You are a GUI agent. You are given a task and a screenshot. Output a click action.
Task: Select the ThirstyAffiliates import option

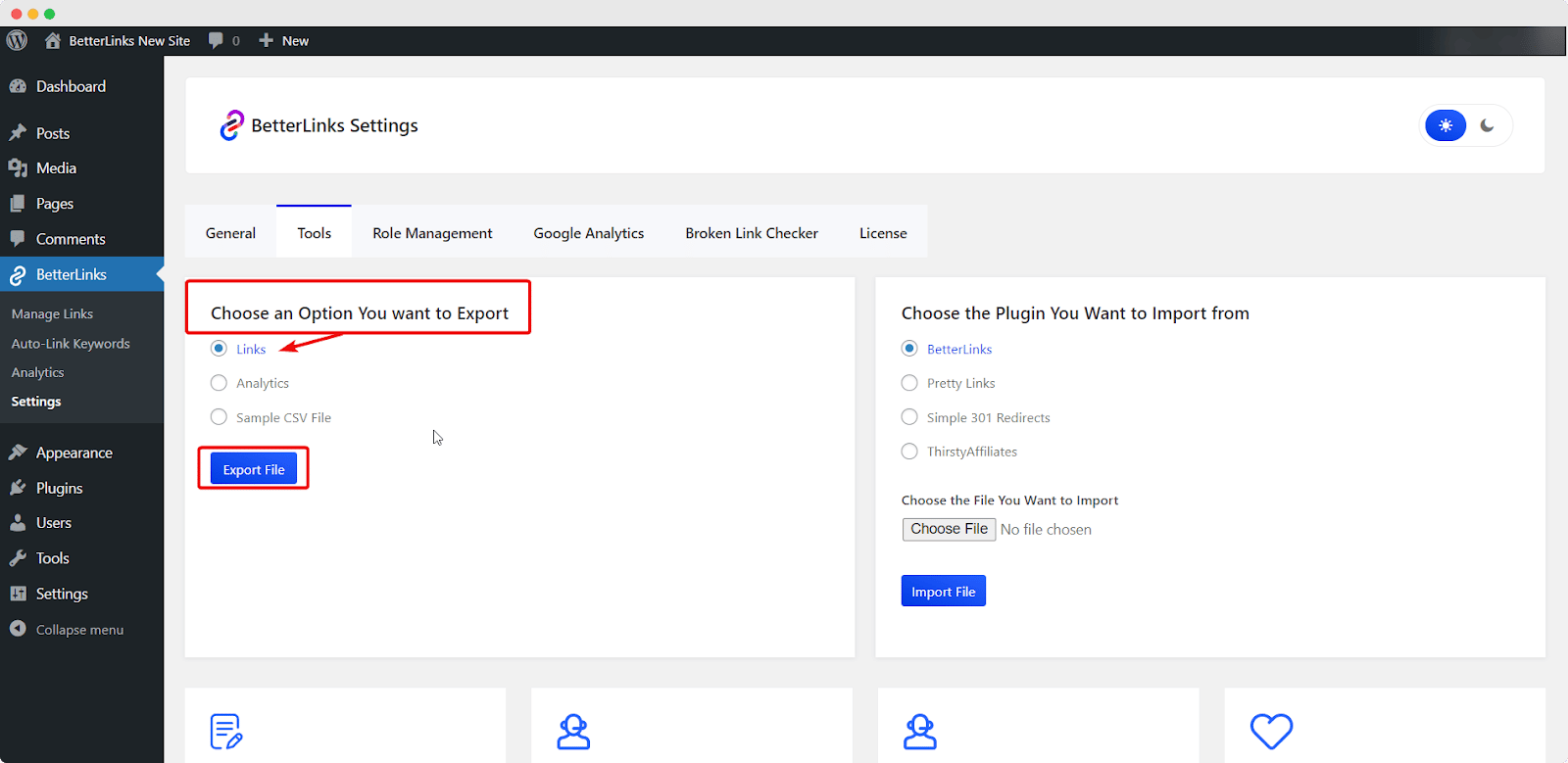click(x=909, y=452)
